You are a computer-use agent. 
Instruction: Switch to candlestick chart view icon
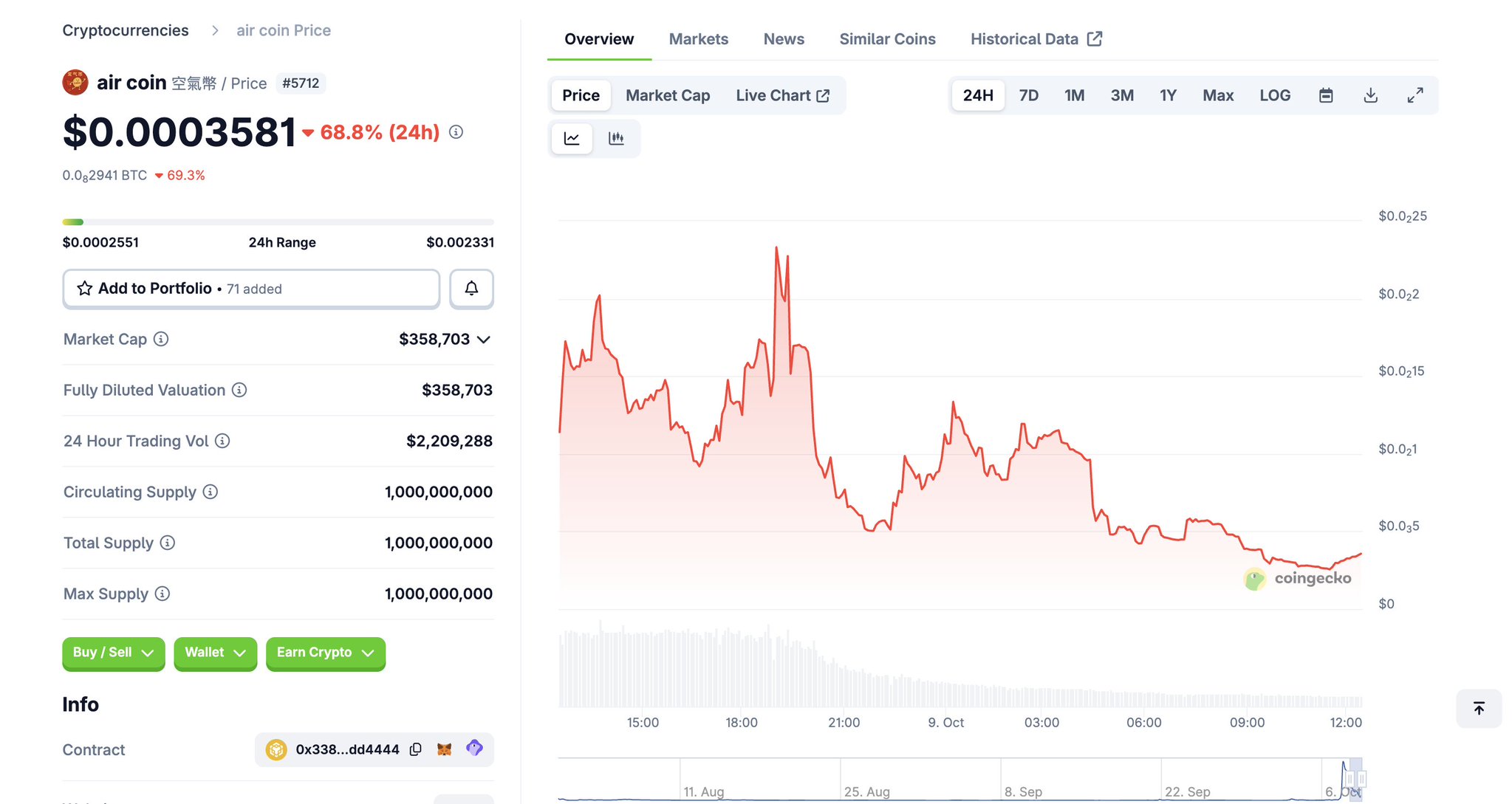pyautogui.click(x=616, y=138)
